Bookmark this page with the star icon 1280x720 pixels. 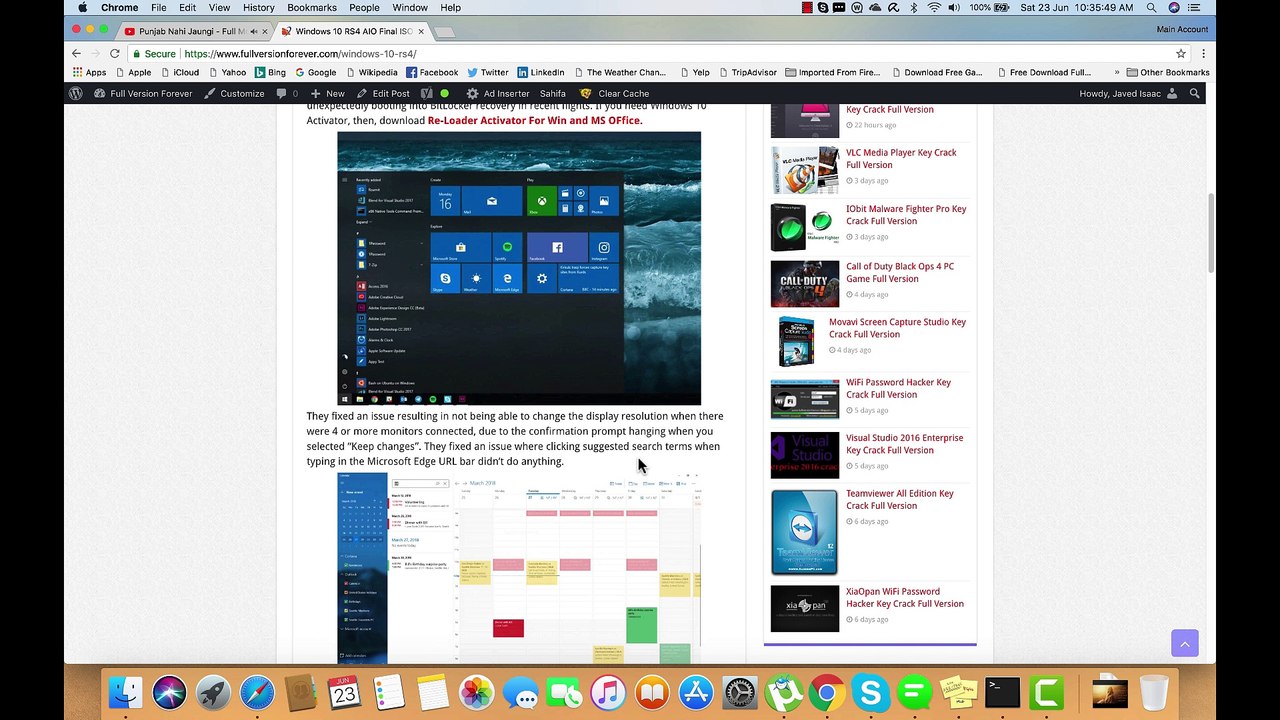tap(1181, 53)
